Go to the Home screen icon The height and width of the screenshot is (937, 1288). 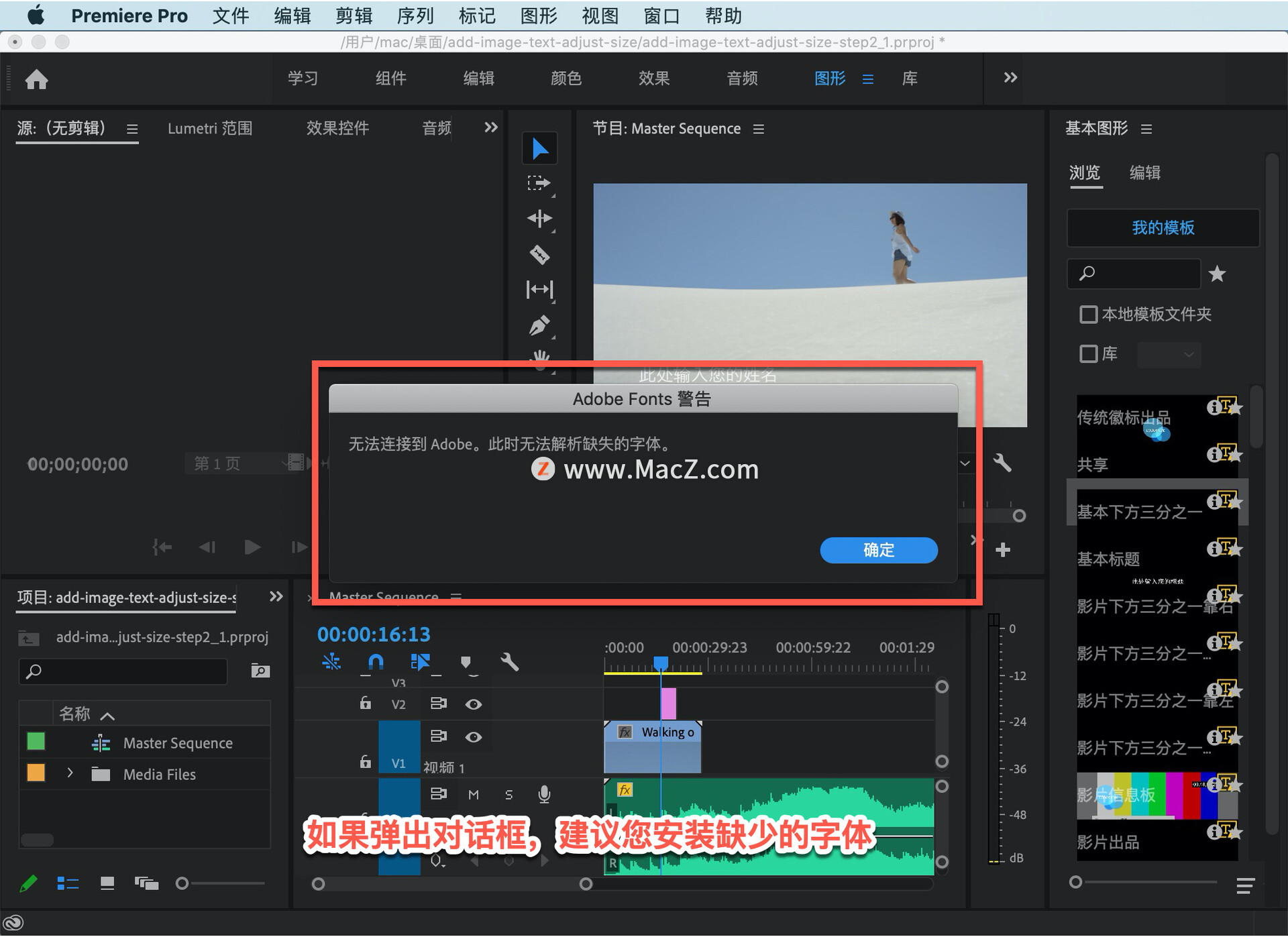pyautogui.click(x=36, y=79)
